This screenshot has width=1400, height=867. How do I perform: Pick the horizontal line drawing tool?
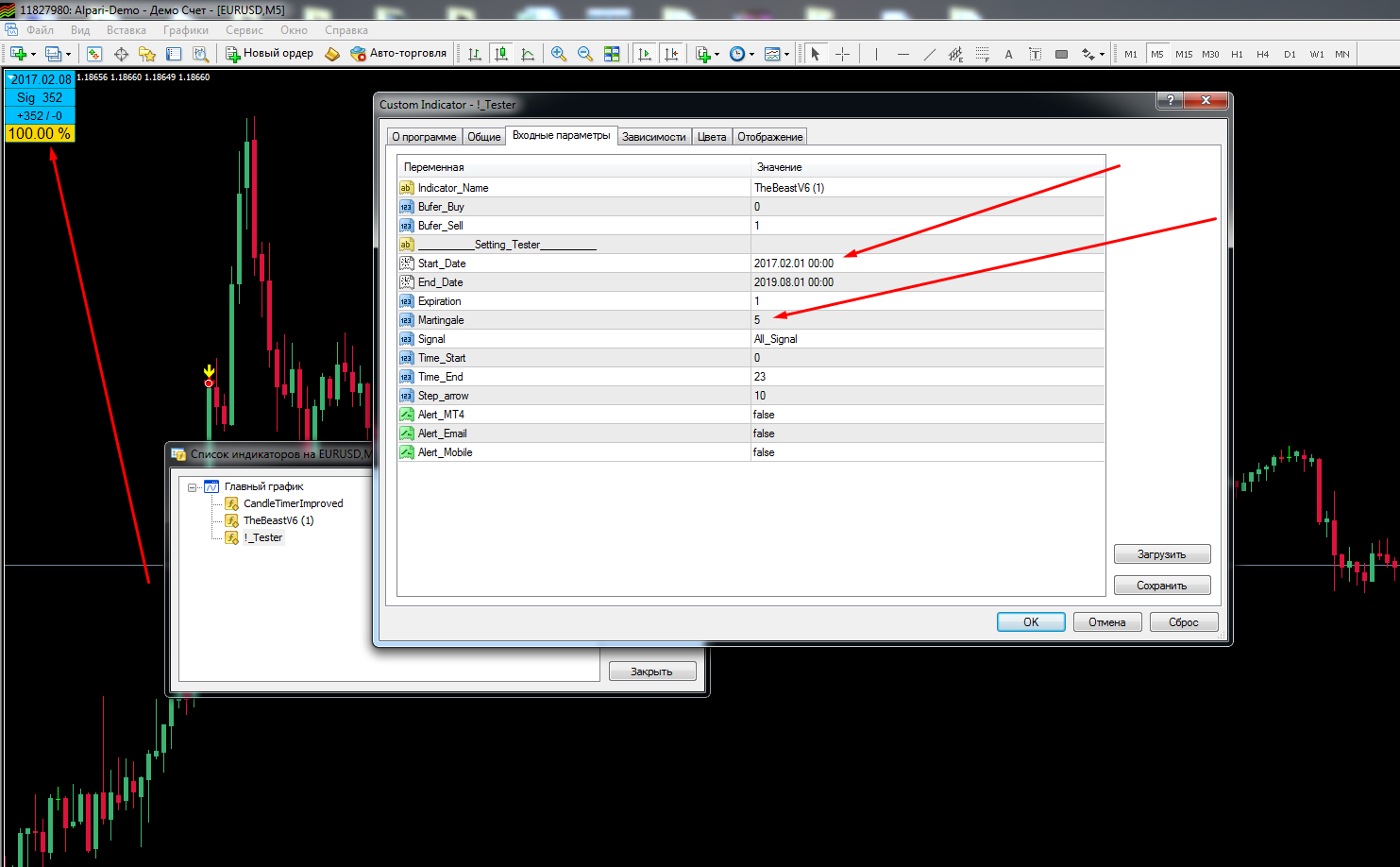903,54
